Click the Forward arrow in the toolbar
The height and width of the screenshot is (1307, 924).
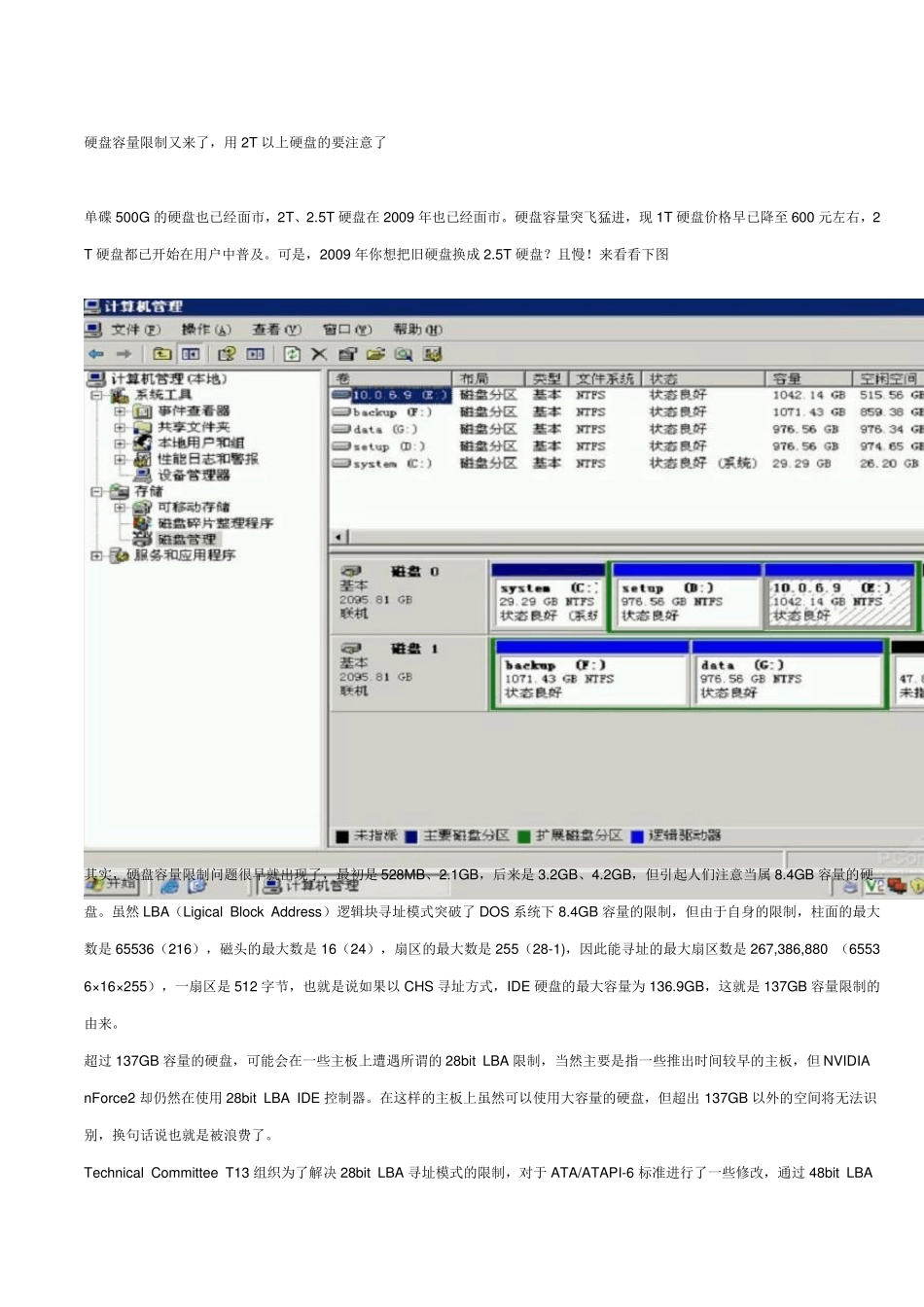(x=124, y=354)
